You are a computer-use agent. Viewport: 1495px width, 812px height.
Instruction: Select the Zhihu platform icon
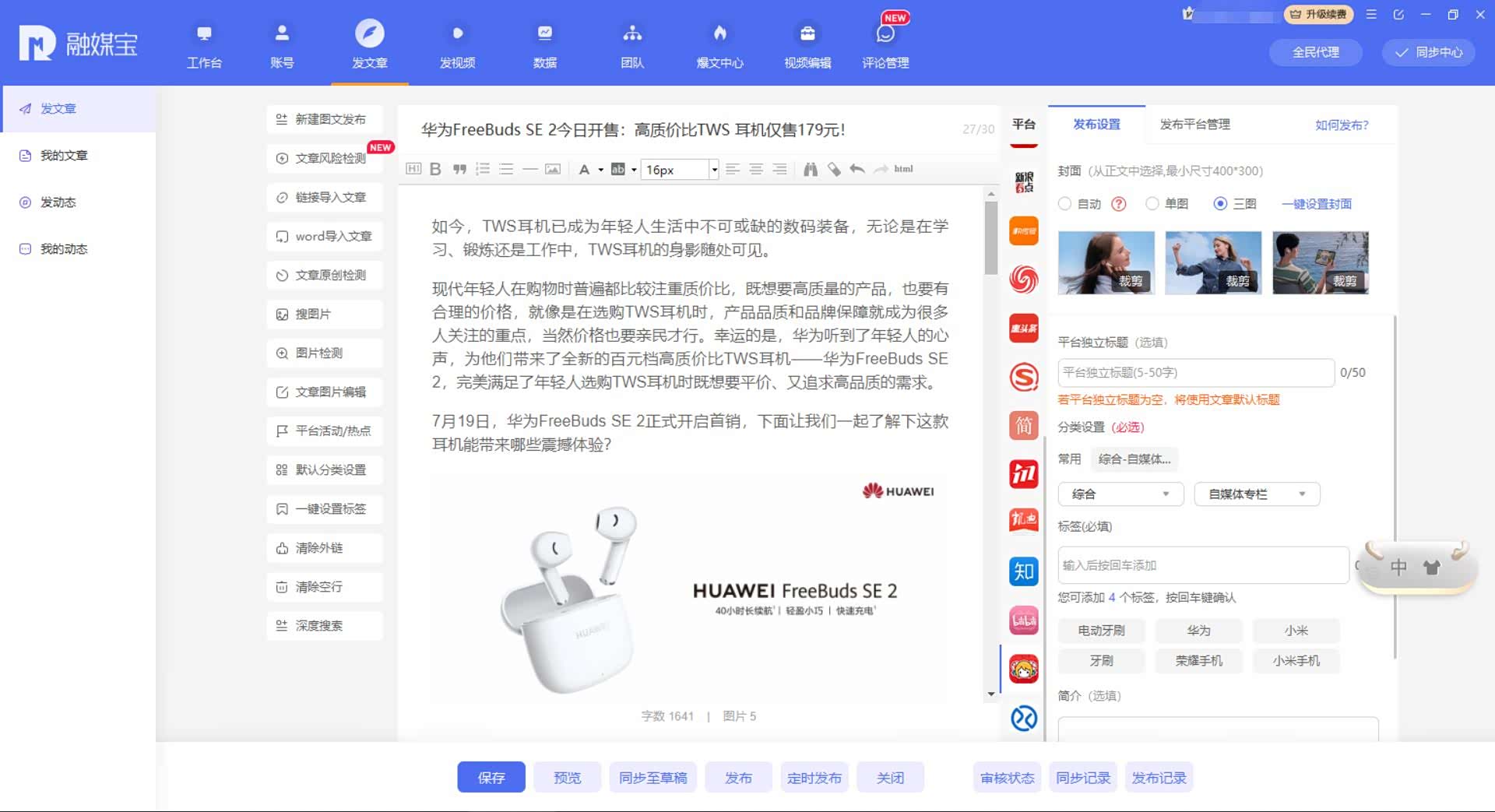pos(1023,571)
